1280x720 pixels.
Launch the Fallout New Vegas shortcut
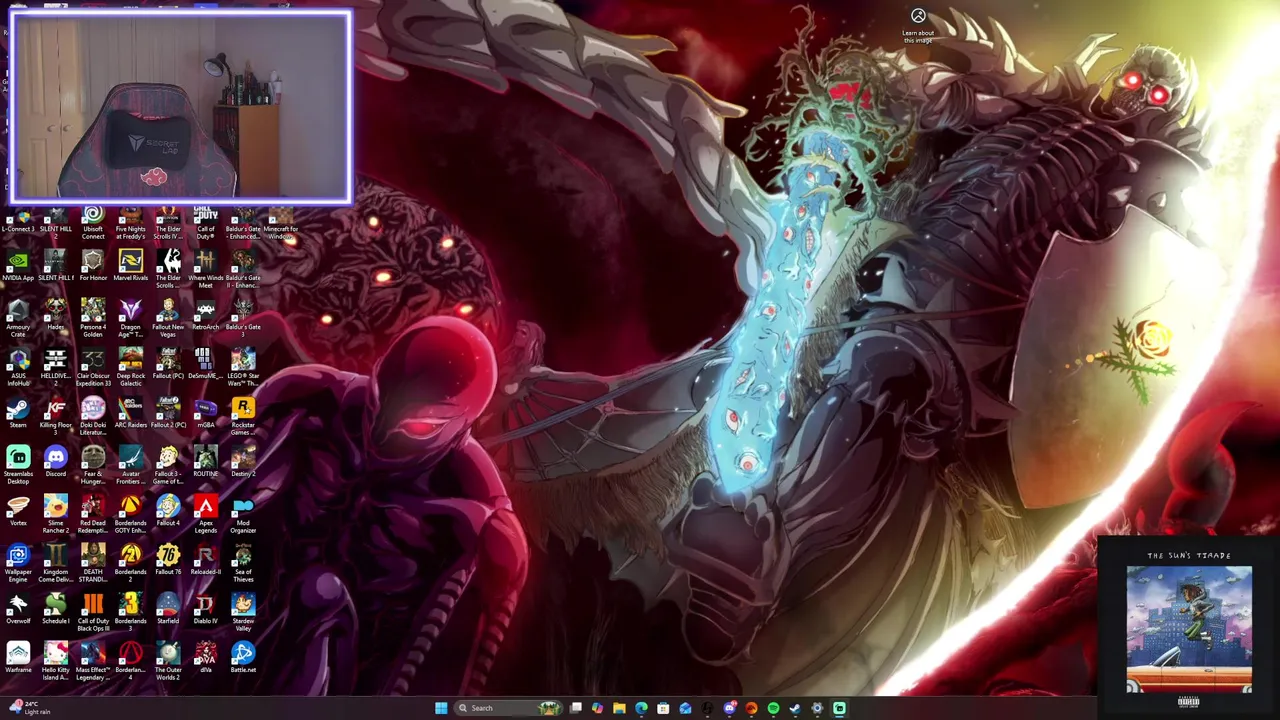pyautogui.click(x=168, y=320)
